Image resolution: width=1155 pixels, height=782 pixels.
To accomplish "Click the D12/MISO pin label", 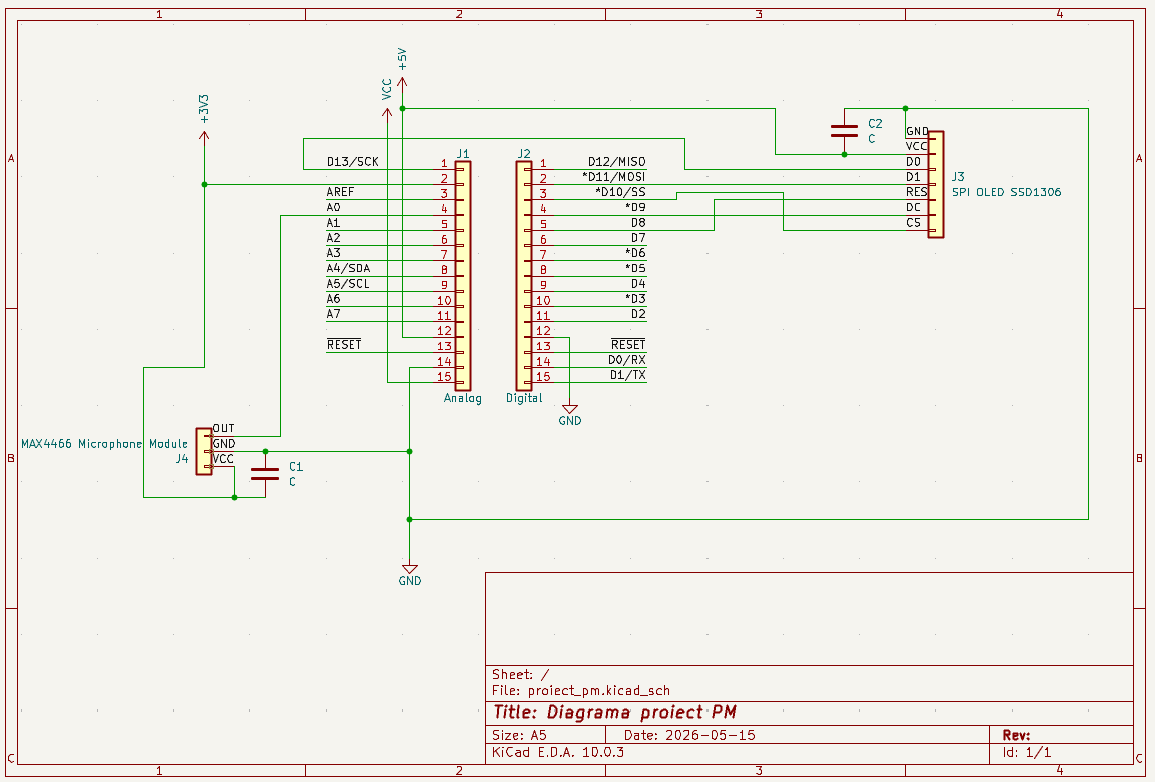I will coord(617,161).
